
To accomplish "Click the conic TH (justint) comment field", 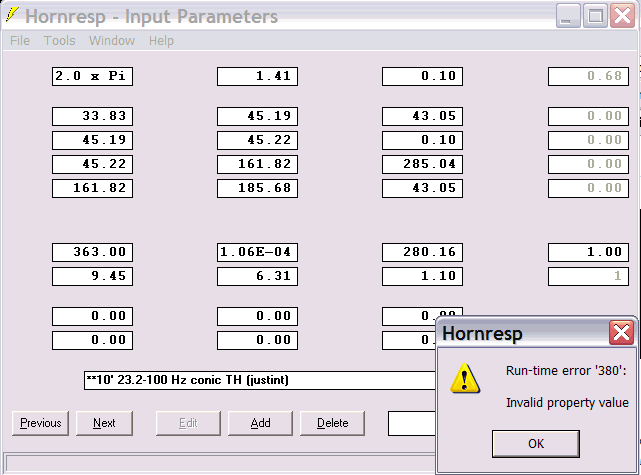I will (x=260, y=380).
